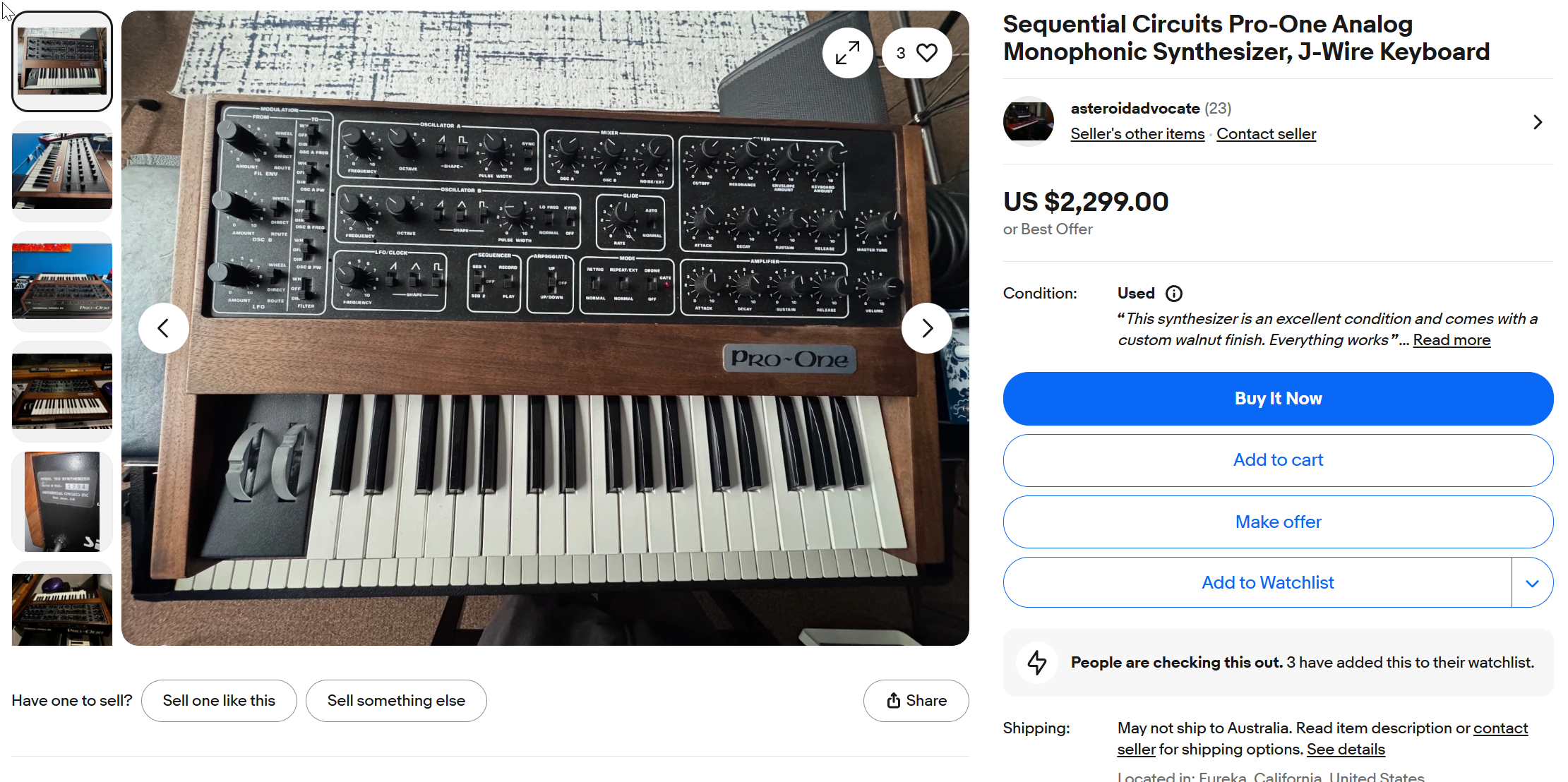Open seller details chevron arrow

[1538, 122]
